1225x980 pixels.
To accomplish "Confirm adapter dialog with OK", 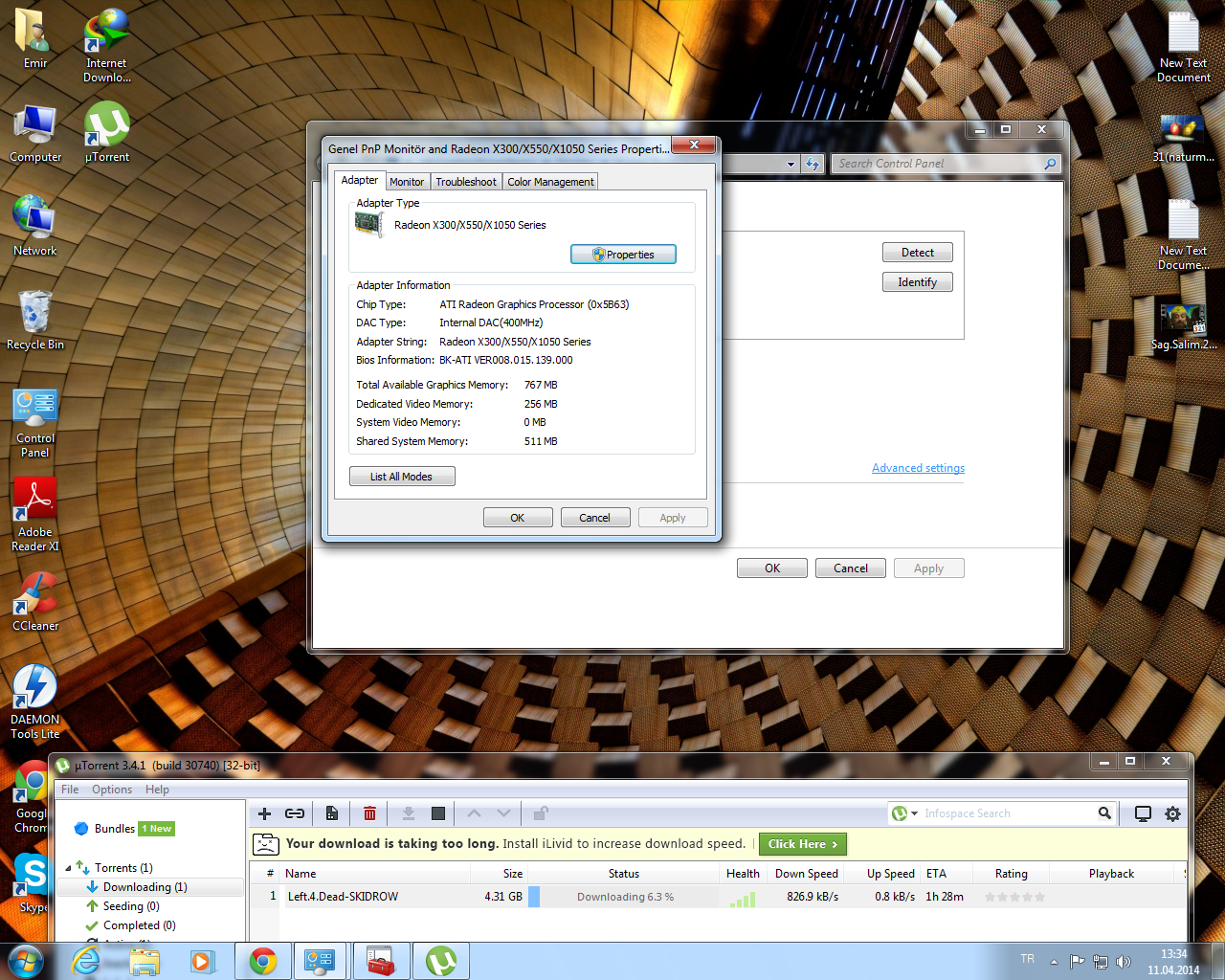I will [x=518, y=518].
